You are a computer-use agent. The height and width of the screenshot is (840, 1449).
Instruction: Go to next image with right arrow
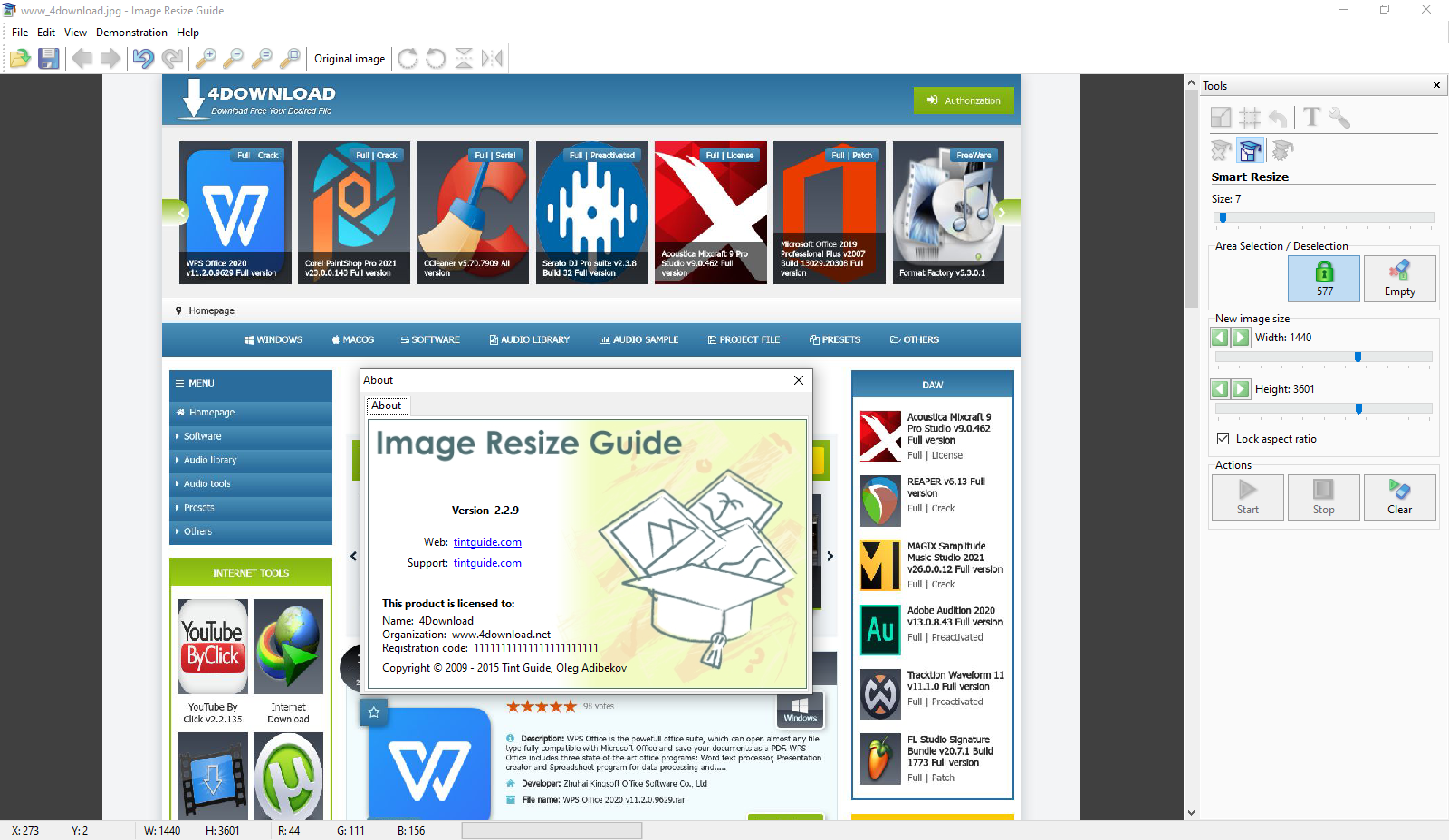110,59
